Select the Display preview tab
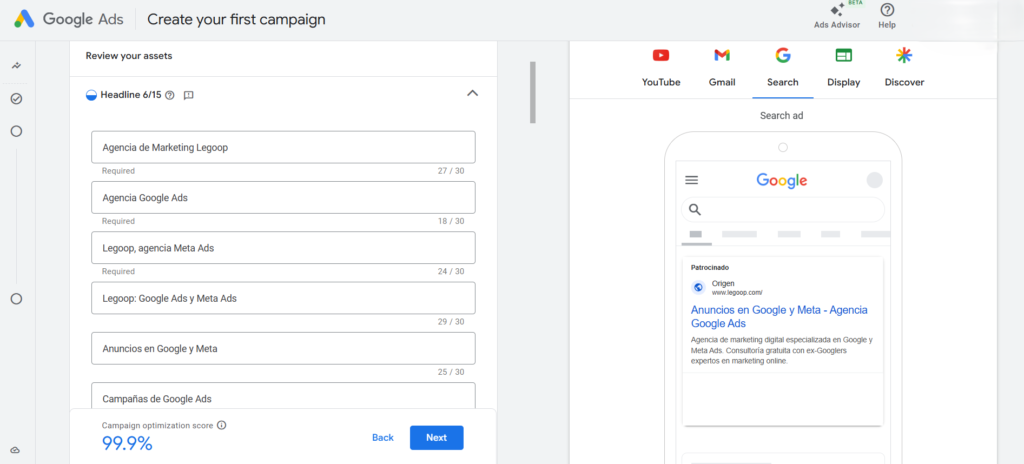1024x464 pixels. (x=843, y=67)
